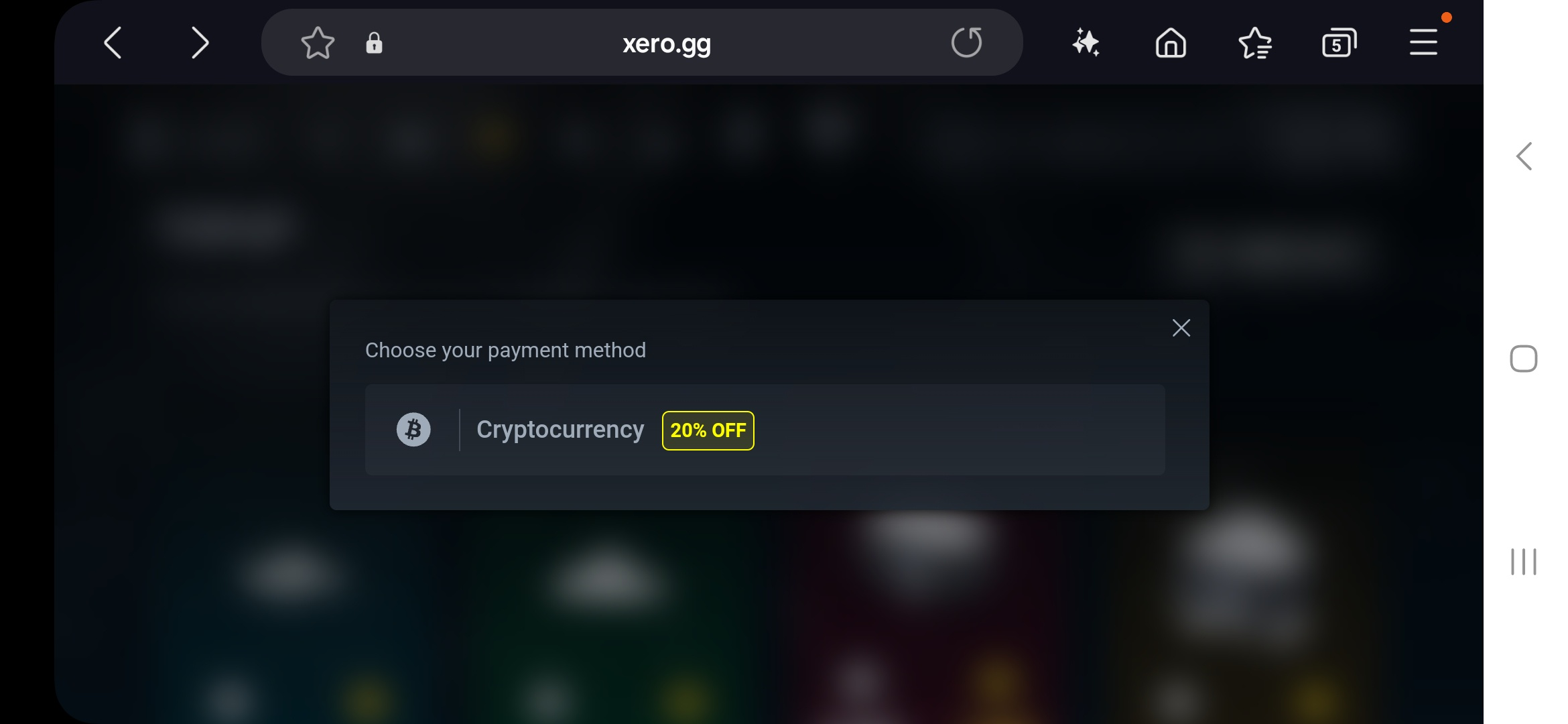Go to the browser home page

point(1171,44)
